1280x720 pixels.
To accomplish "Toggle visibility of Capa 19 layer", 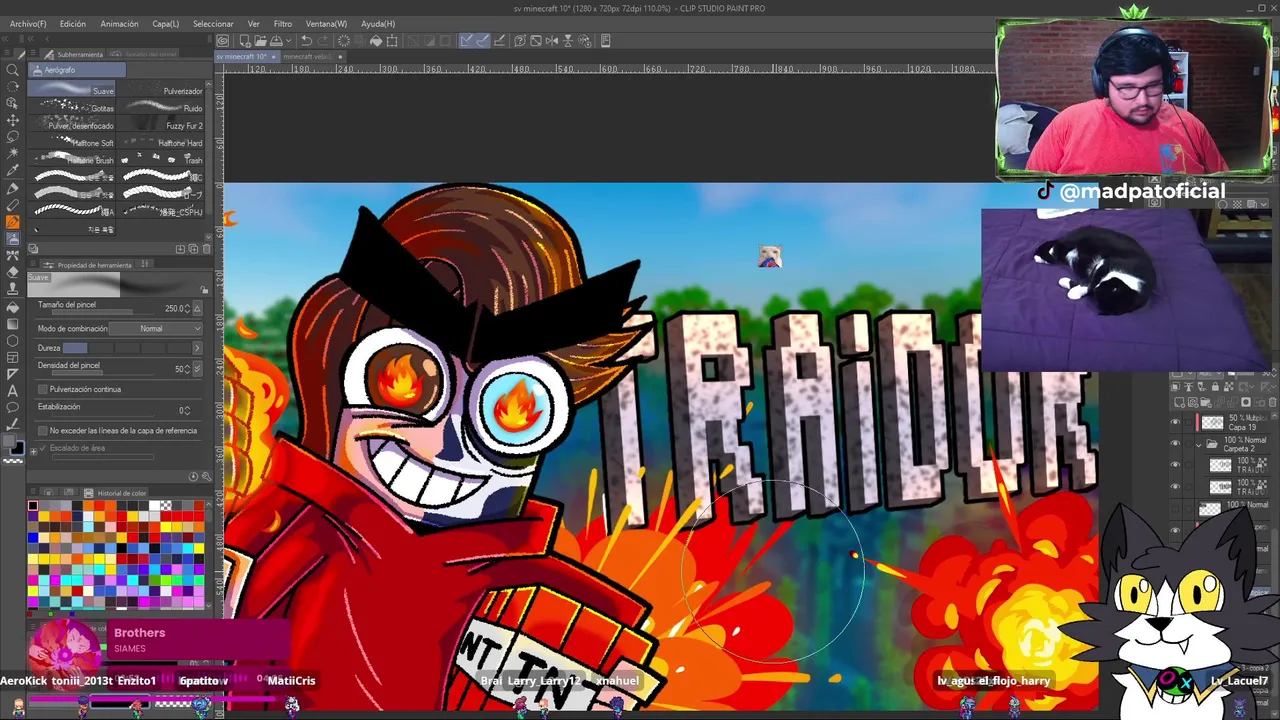I will click(1175, 423).
